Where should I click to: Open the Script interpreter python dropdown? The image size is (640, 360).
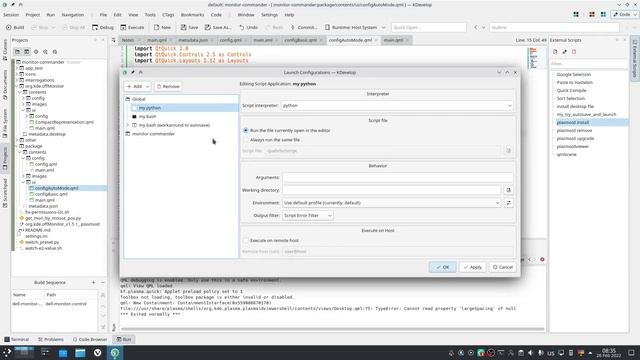[397, 106]
